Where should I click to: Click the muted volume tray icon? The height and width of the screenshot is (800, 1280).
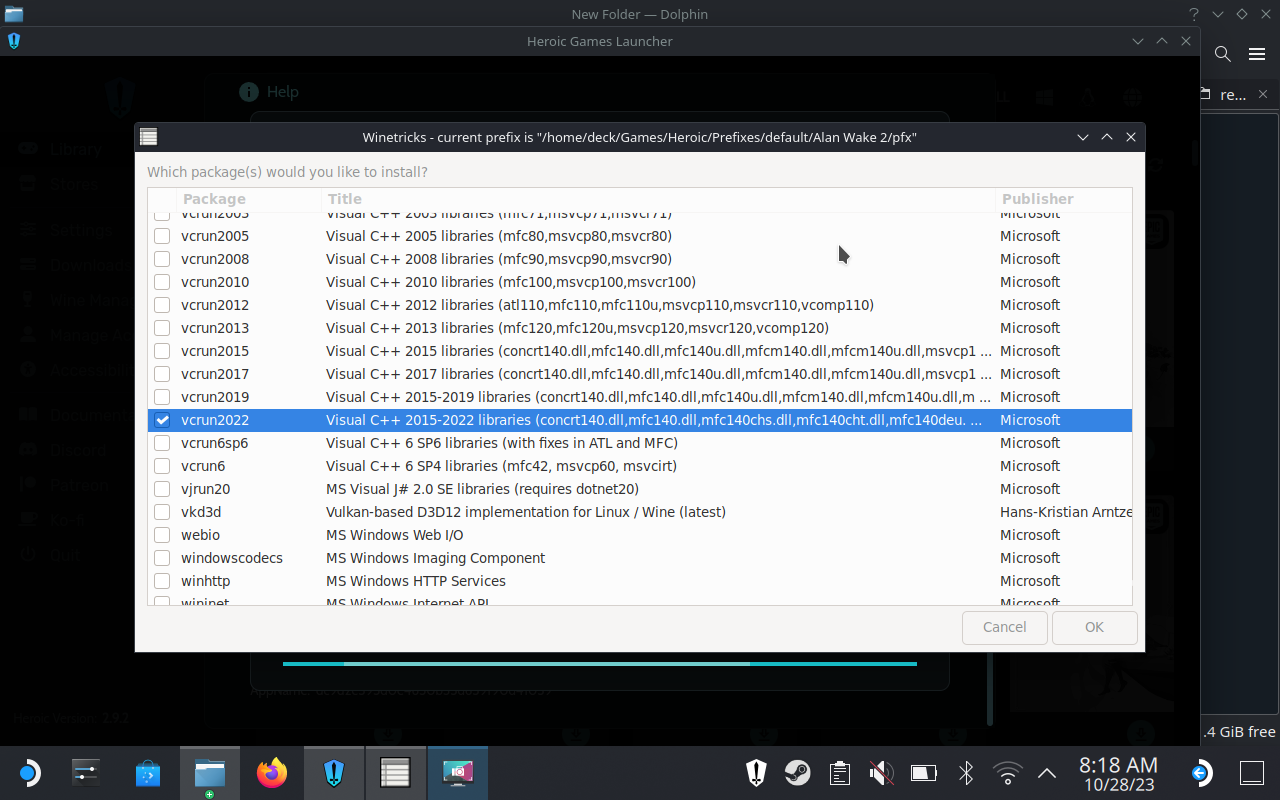pyautogui.click(x=880, y=772)
